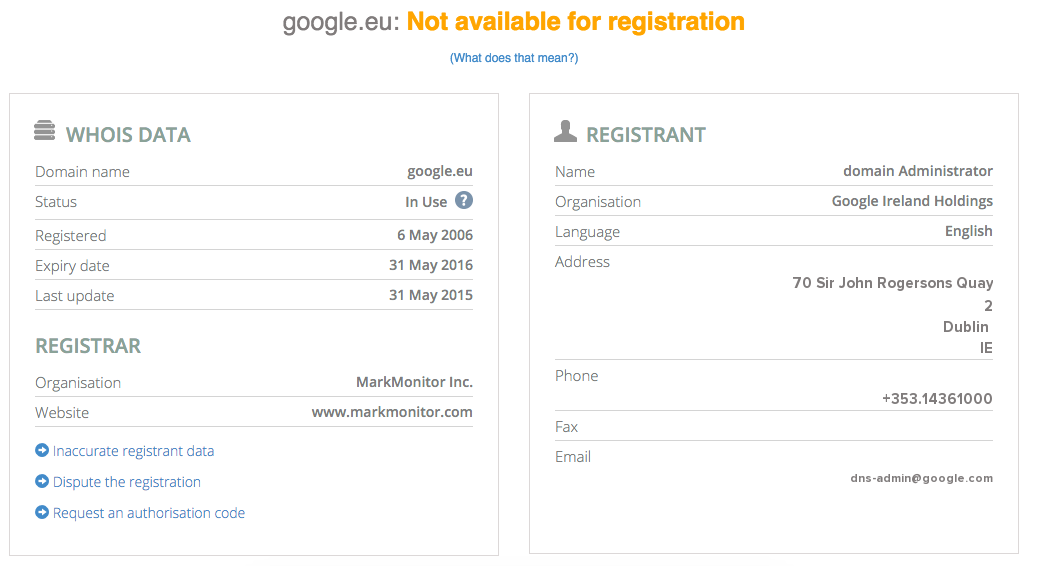This screenshot has height=566, width=1038.
Task: Open the Inaccurate registrant data link
Action: (134, 451)
